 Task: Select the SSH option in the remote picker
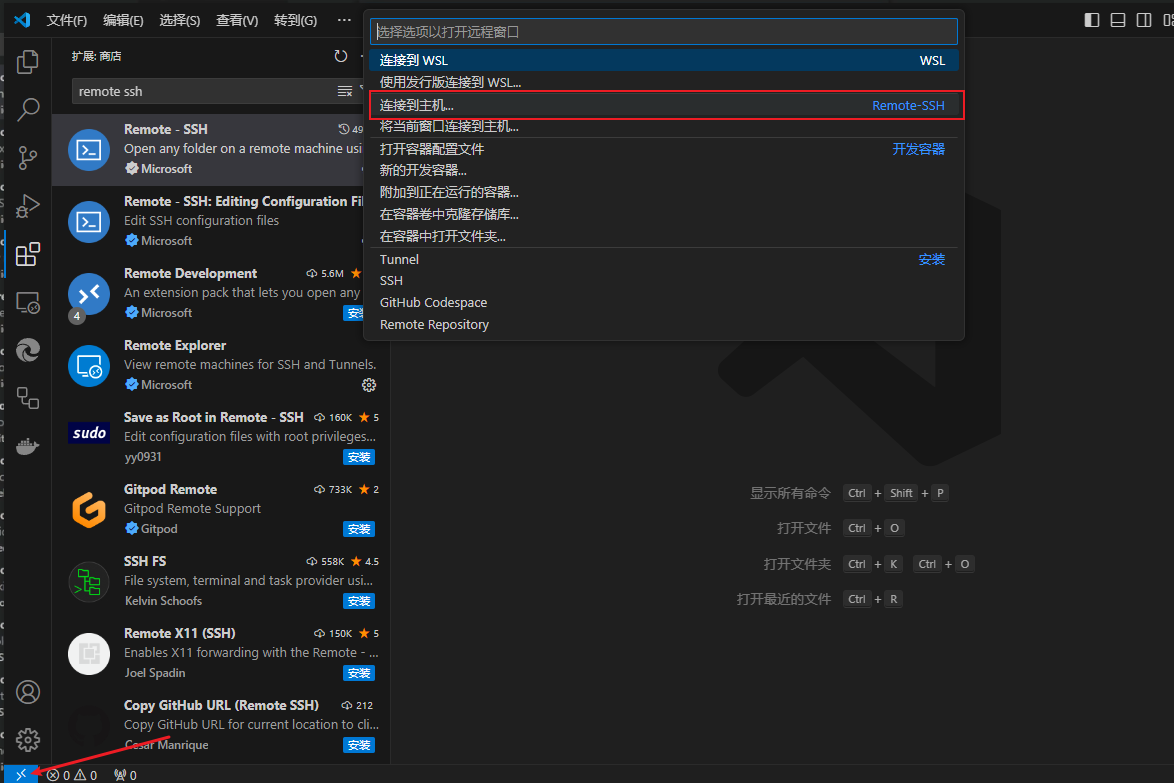point(663,281)
